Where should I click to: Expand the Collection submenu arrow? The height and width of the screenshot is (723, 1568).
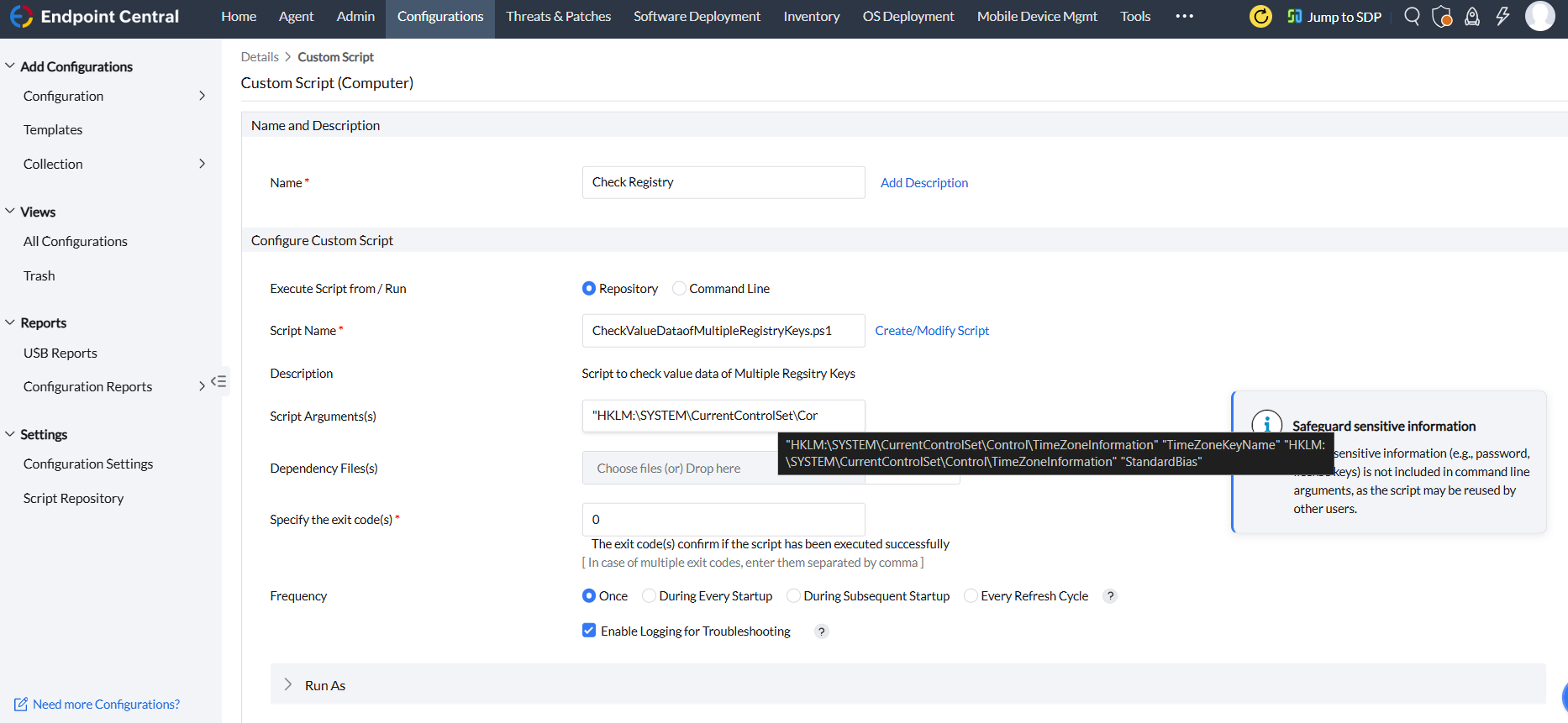click(x=202, y=164)
